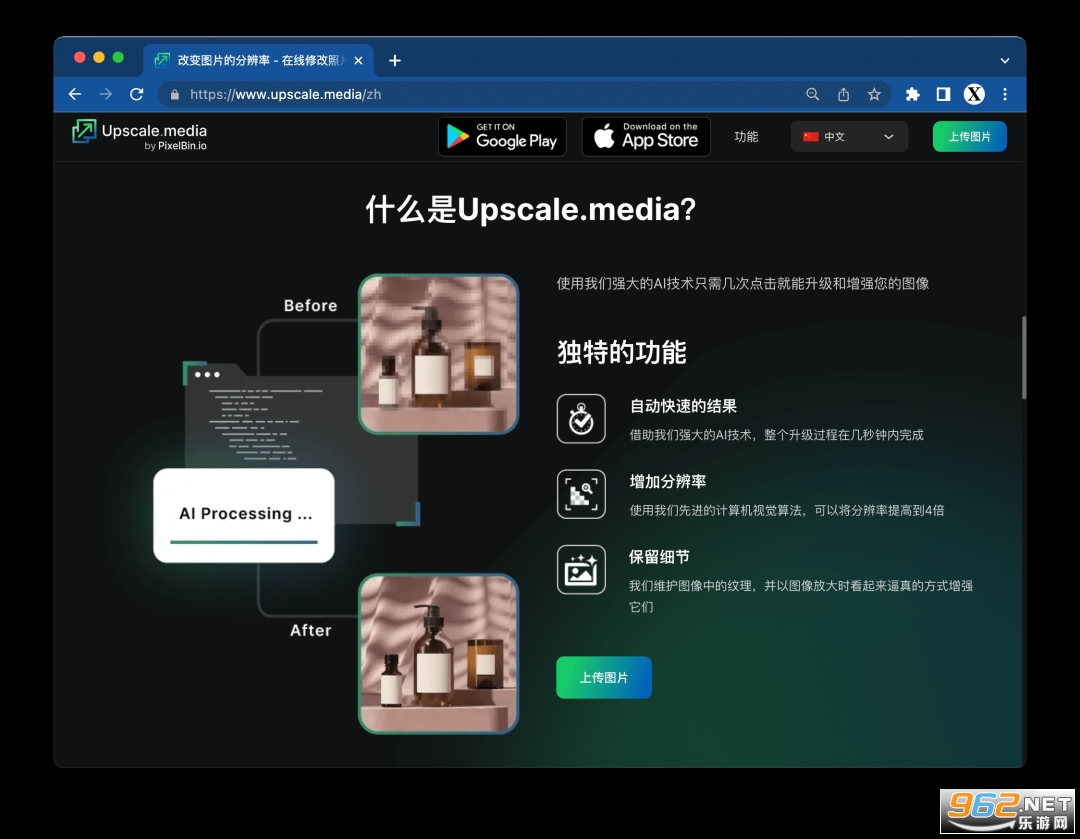Reload the page with the refresh icon

tap(137, 94)
